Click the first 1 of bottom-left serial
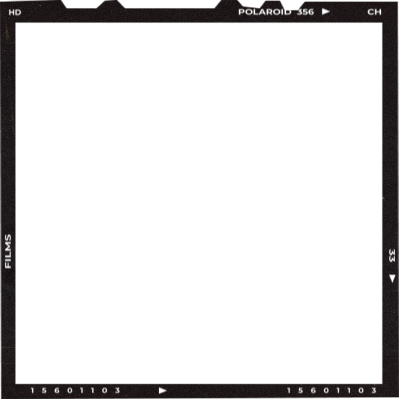The height and width of the screenshot is (399, 399). click(32, 390)
